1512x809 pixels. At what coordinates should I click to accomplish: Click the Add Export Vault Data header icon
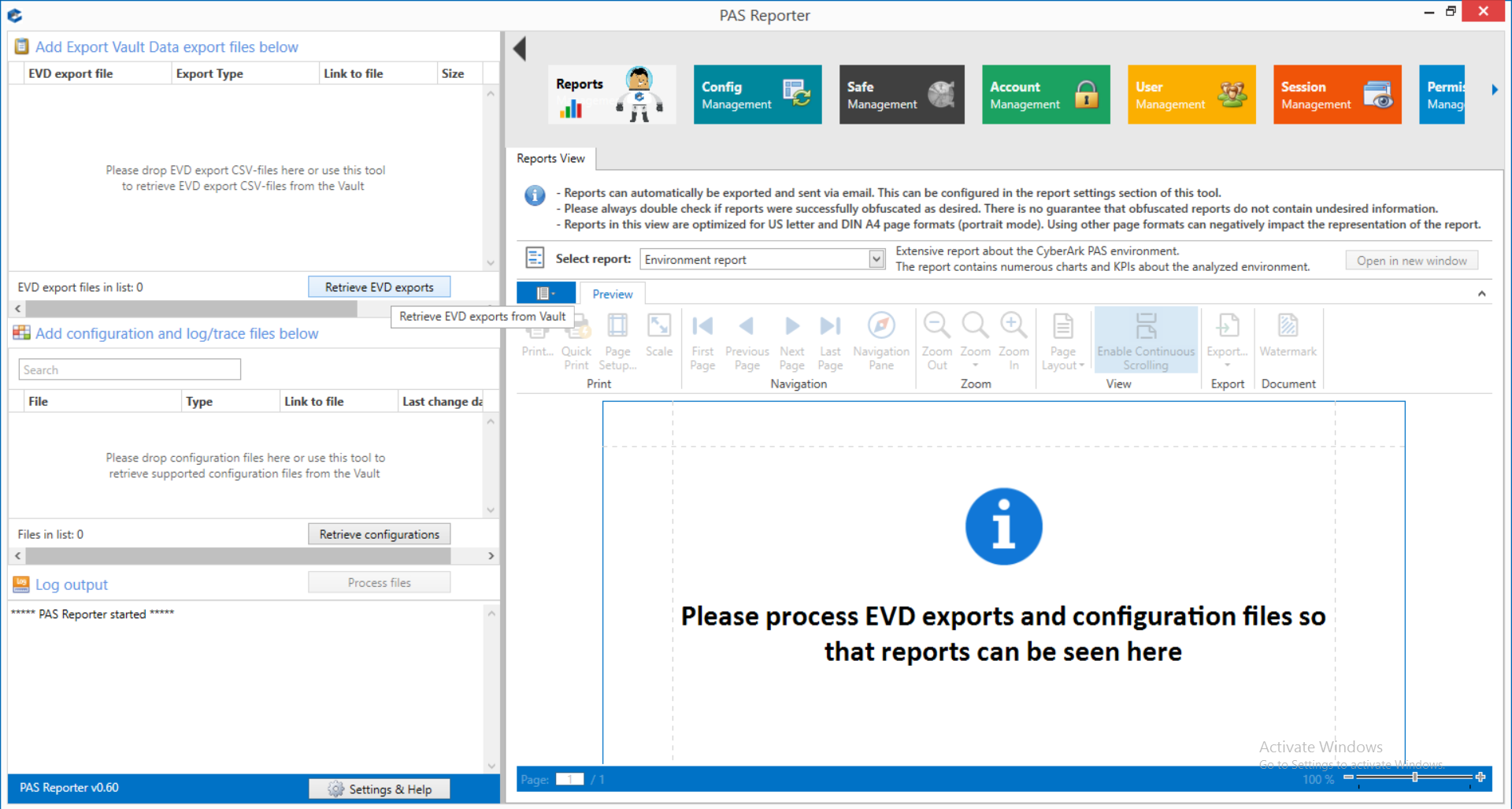[21, 46]
